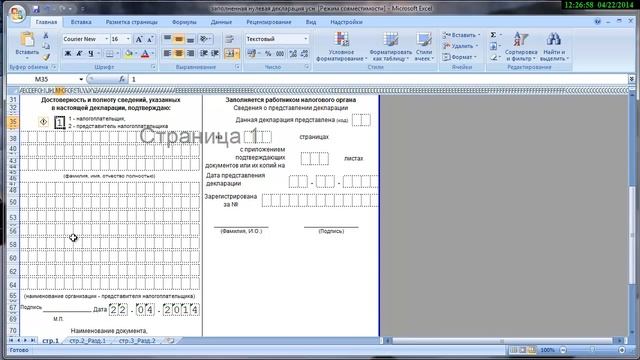The width and height of the screenshot is (640, 360).
Task: Increase indent in alignment group
Action: coord(215,53)
